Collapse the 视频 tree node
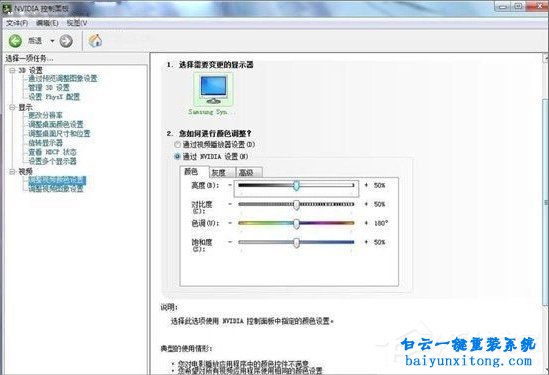The image size is (549, 375). pyautogui.click(x=12, y=171)
